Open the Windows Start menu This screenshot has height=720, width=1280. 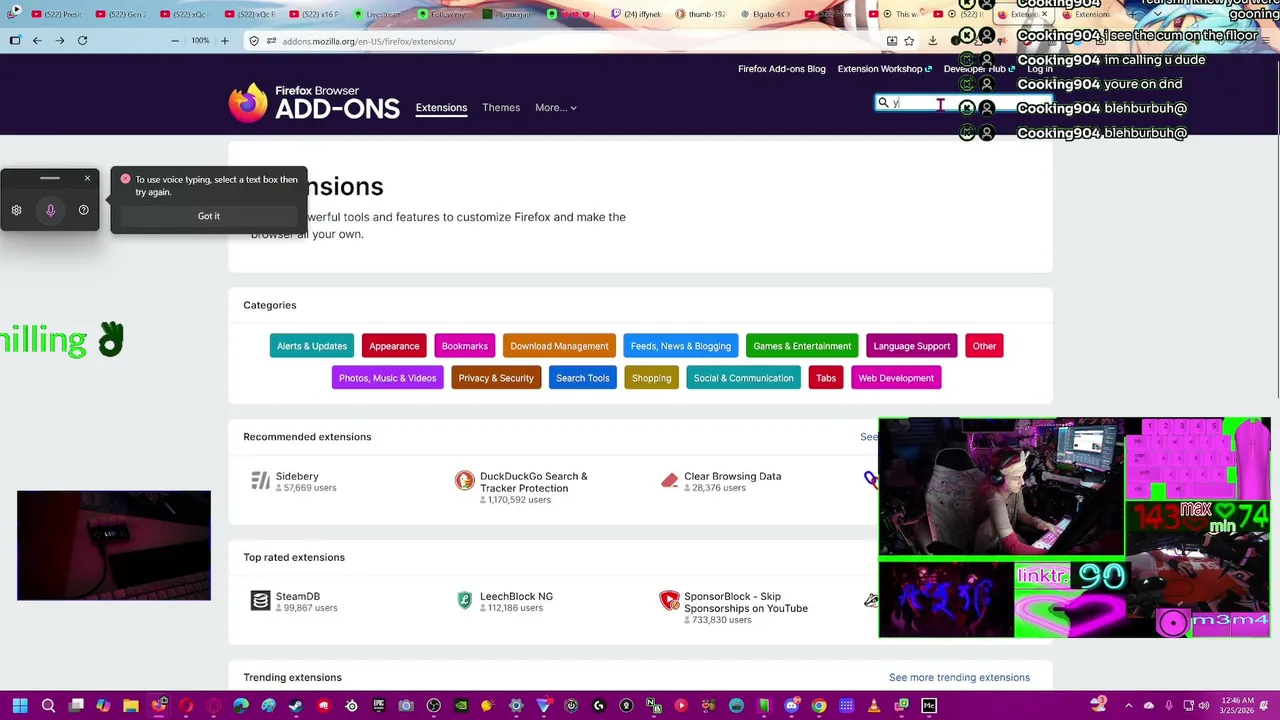[19, 706]
